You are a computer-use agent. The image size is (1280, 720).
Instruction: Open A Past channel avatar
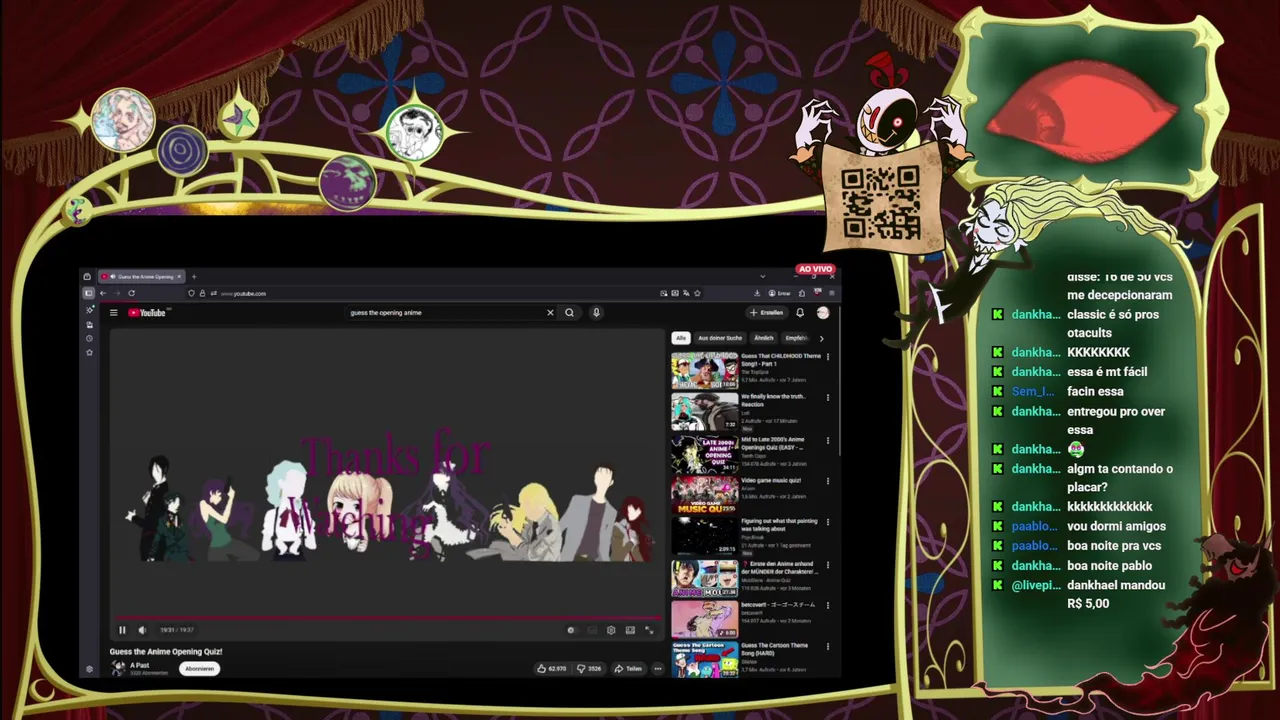click(x=118, y=668)
